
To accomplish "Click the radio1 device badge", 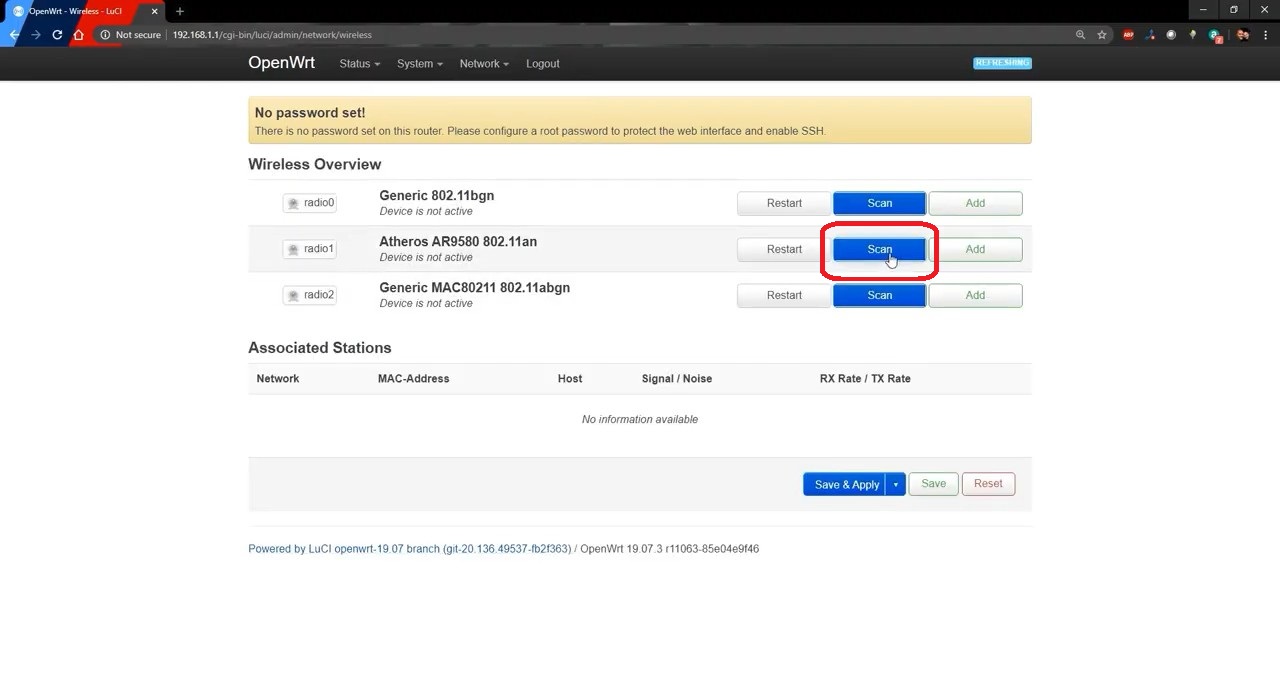I will 309,249.
